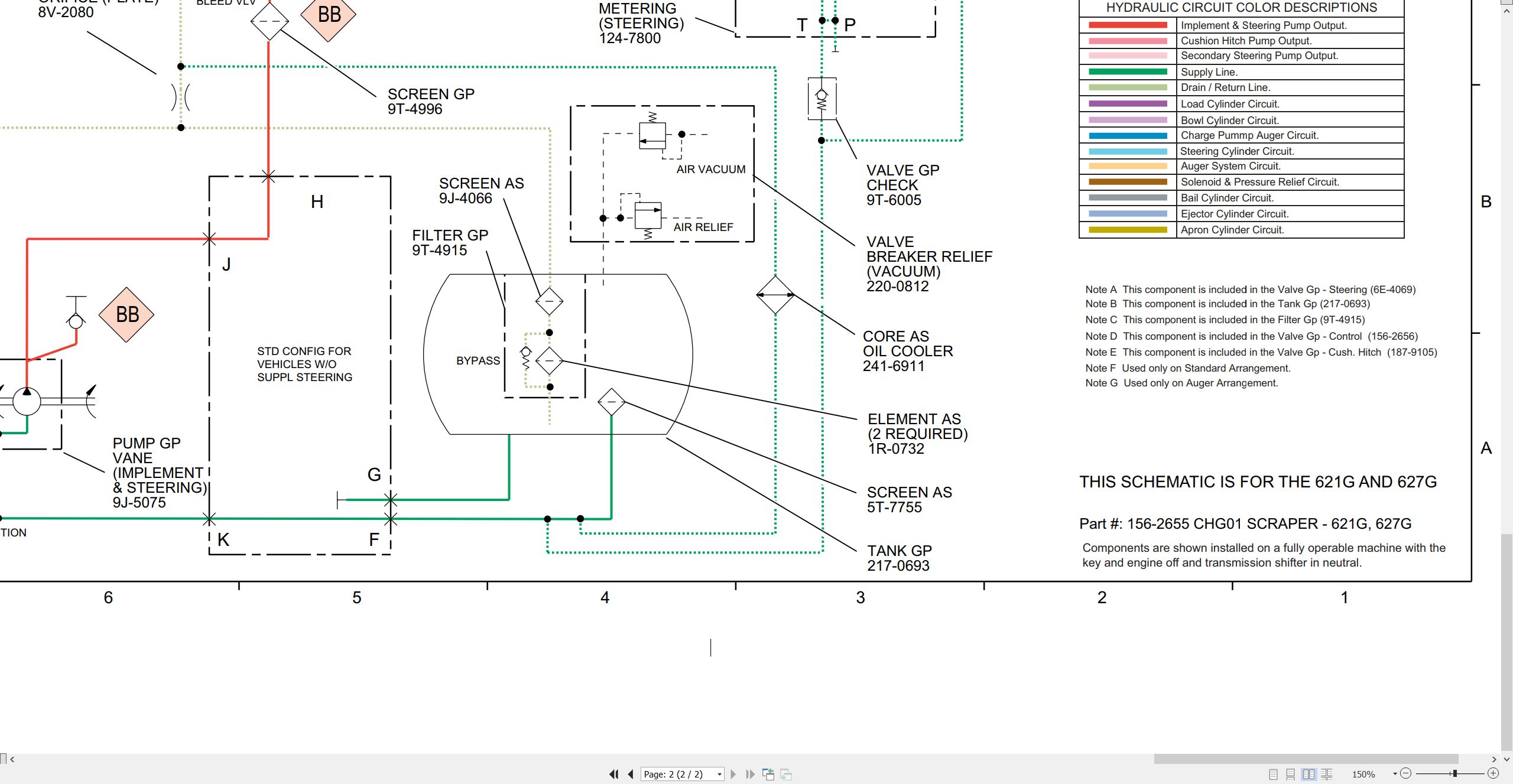The width and height of the screenshot is (1513, 784).
Task: Switch to continuous page layout
Action: coord(1291,774)
